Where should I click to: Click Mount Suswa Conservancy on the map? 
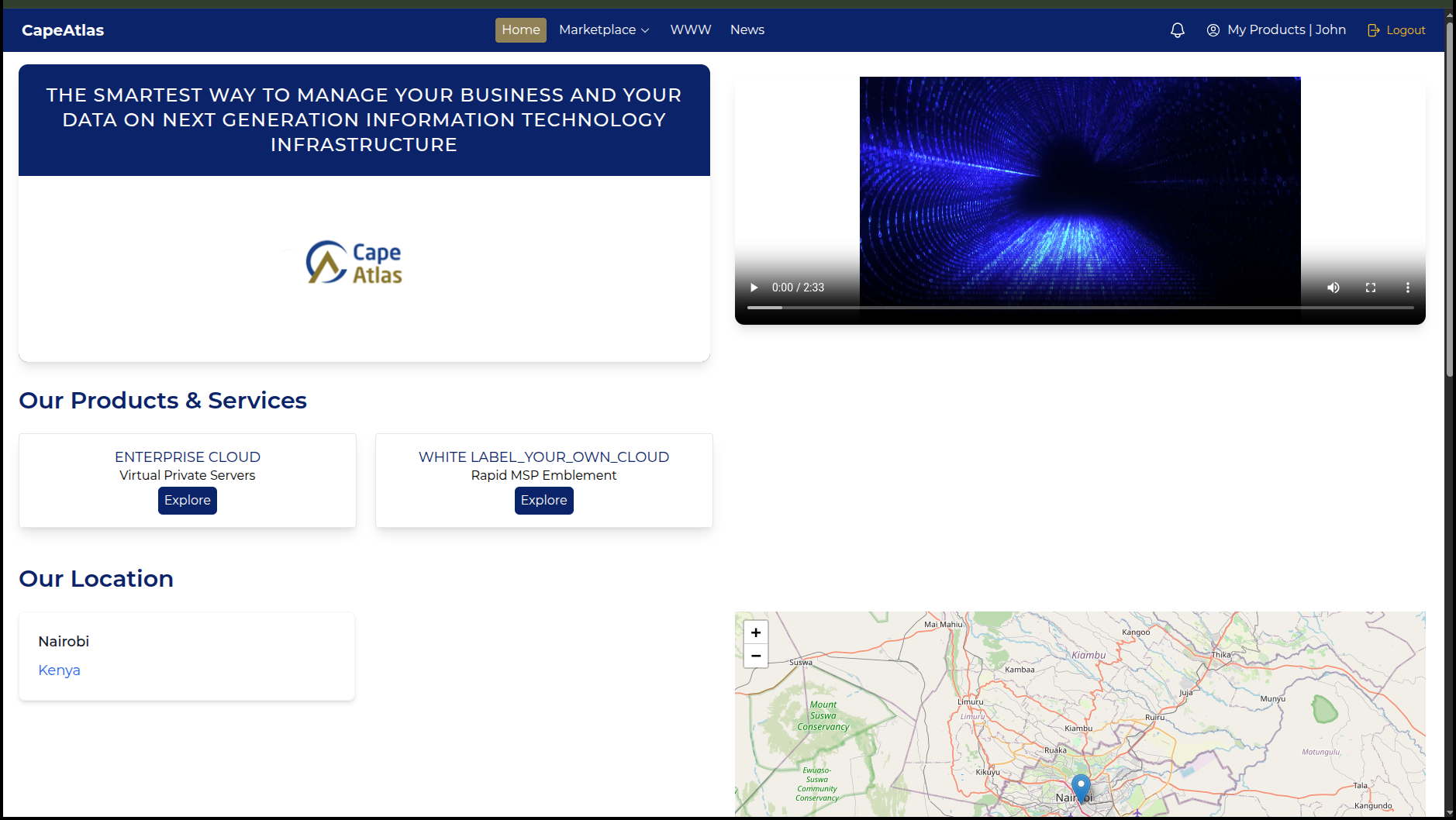(823, 715)
